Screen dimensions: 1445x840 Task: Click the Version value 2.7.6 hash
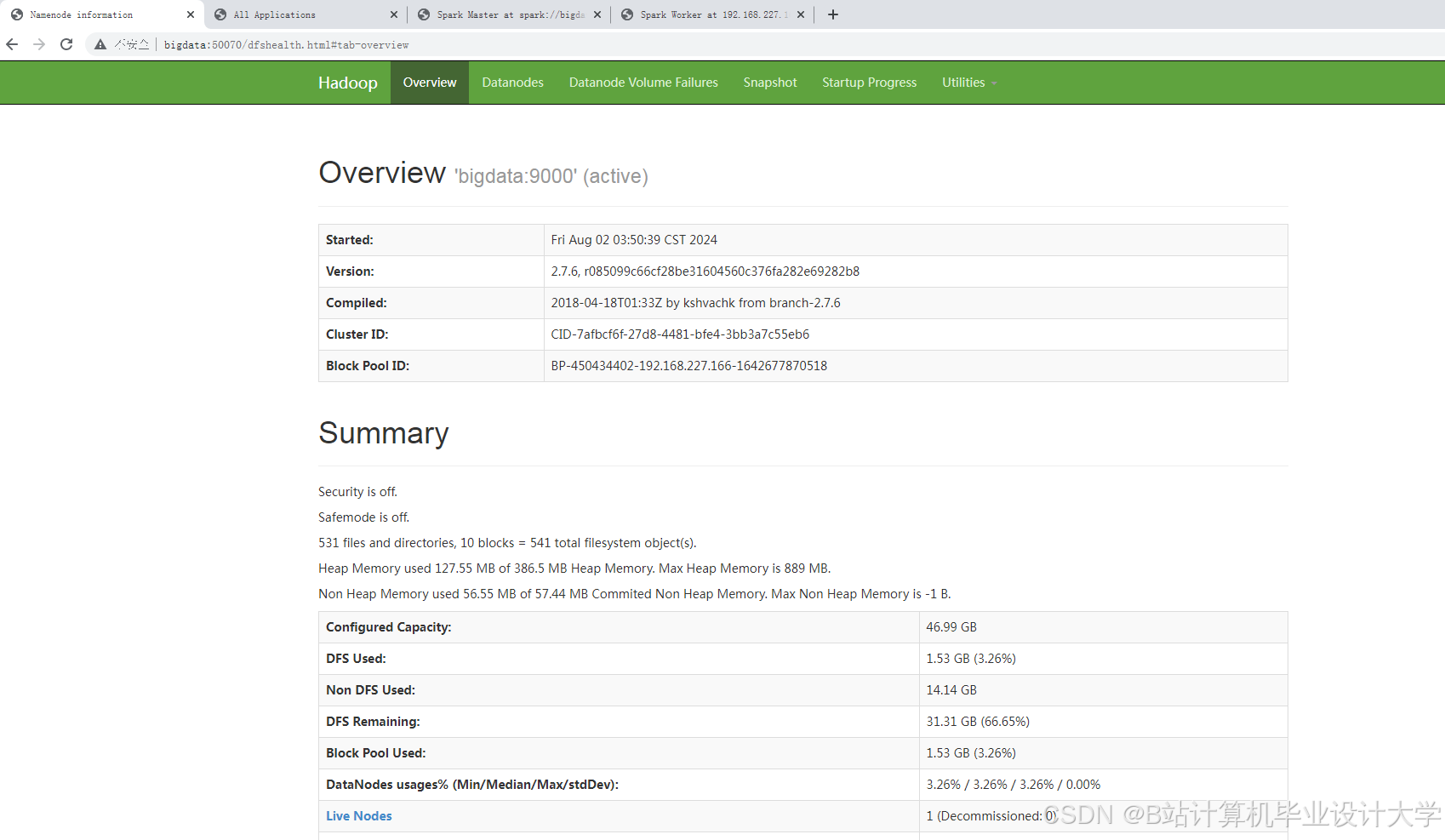pos(705,271)
